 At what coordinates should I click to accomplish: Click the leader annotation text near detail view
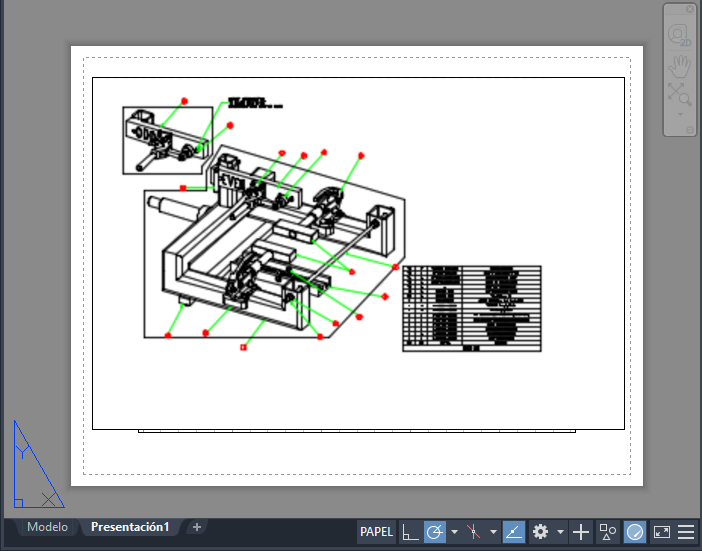(x=255, y=103)
